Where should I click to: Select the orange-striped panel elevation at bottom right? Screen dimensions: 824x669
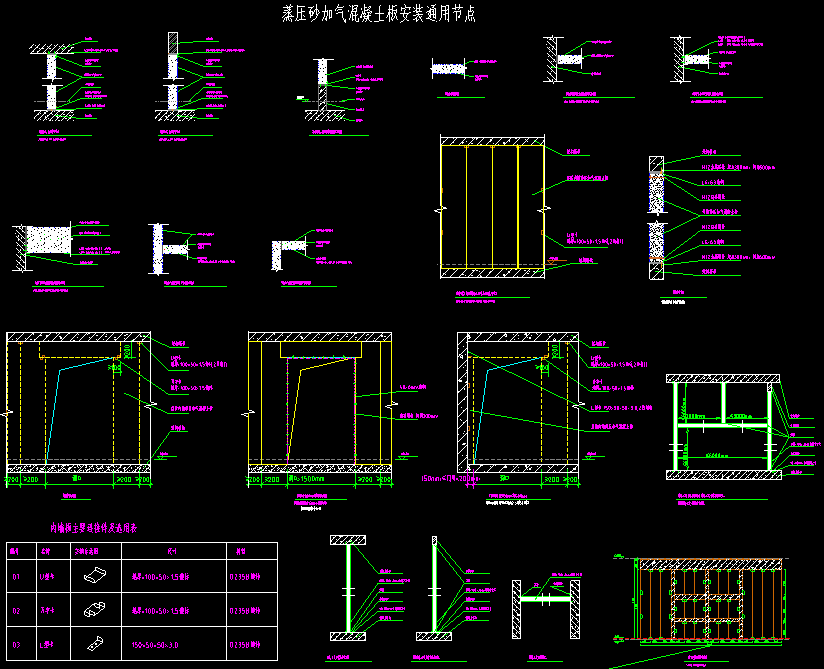coord(711,598)
